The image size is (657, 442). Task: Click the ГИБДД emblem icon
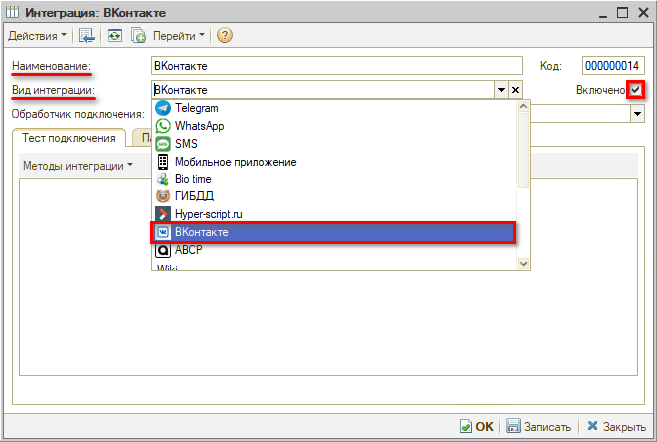pos(163,196)
